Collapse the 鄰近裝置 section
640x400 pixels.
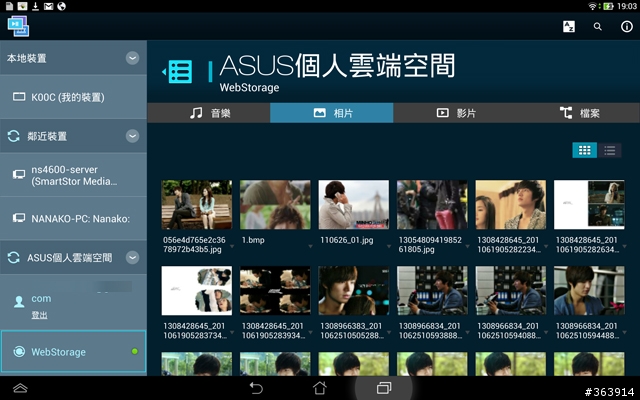click(132, 136)
